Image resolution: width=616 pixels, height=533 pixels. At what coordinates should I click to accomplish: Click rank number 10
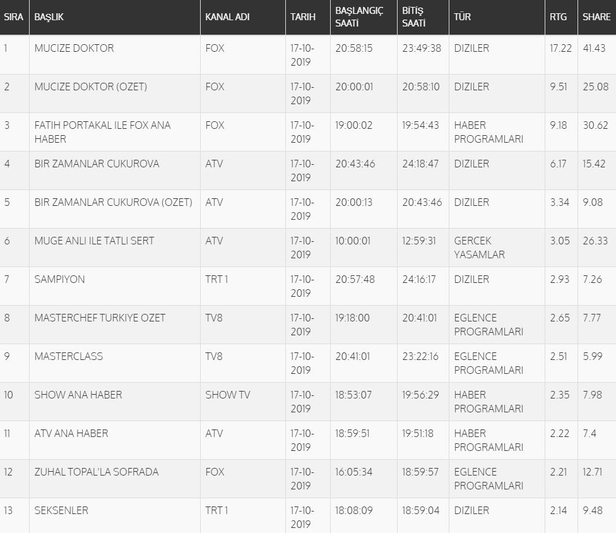coord(8,395)
